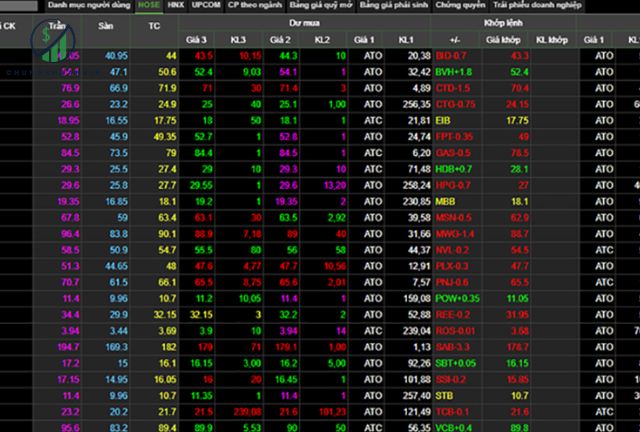640x432 pixels.
Task: Select the MWG-1.4 stock entry
Action: 455,234
